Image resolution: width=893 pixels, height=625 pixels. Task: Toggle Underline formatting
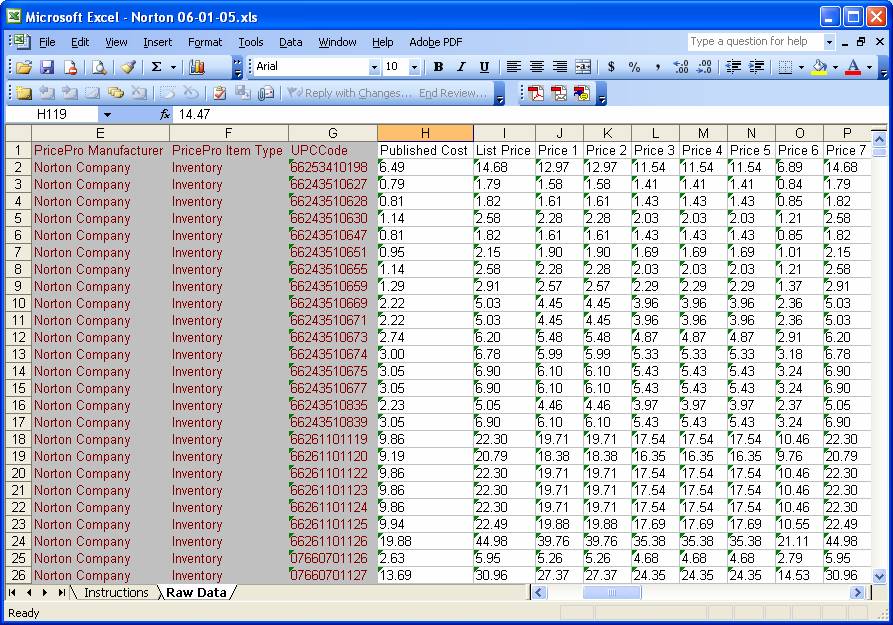pos(484,67)
